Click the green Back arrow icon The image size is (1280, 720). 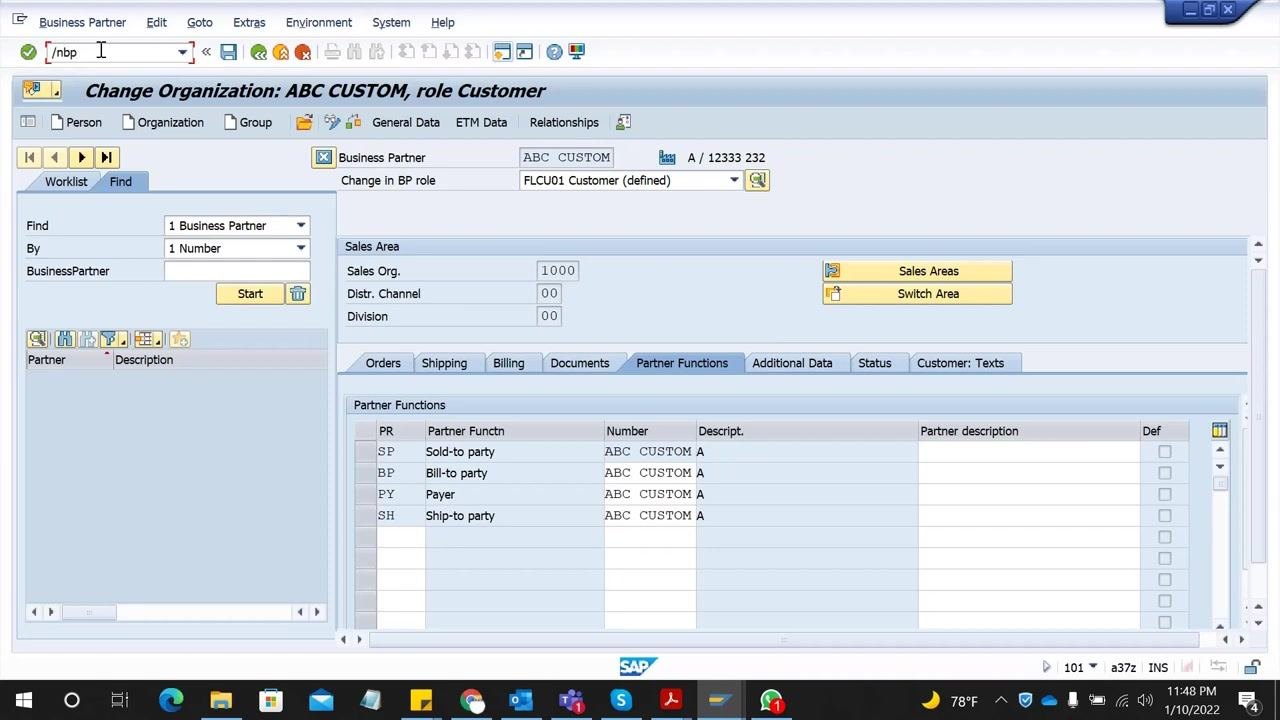coord(259,52)
